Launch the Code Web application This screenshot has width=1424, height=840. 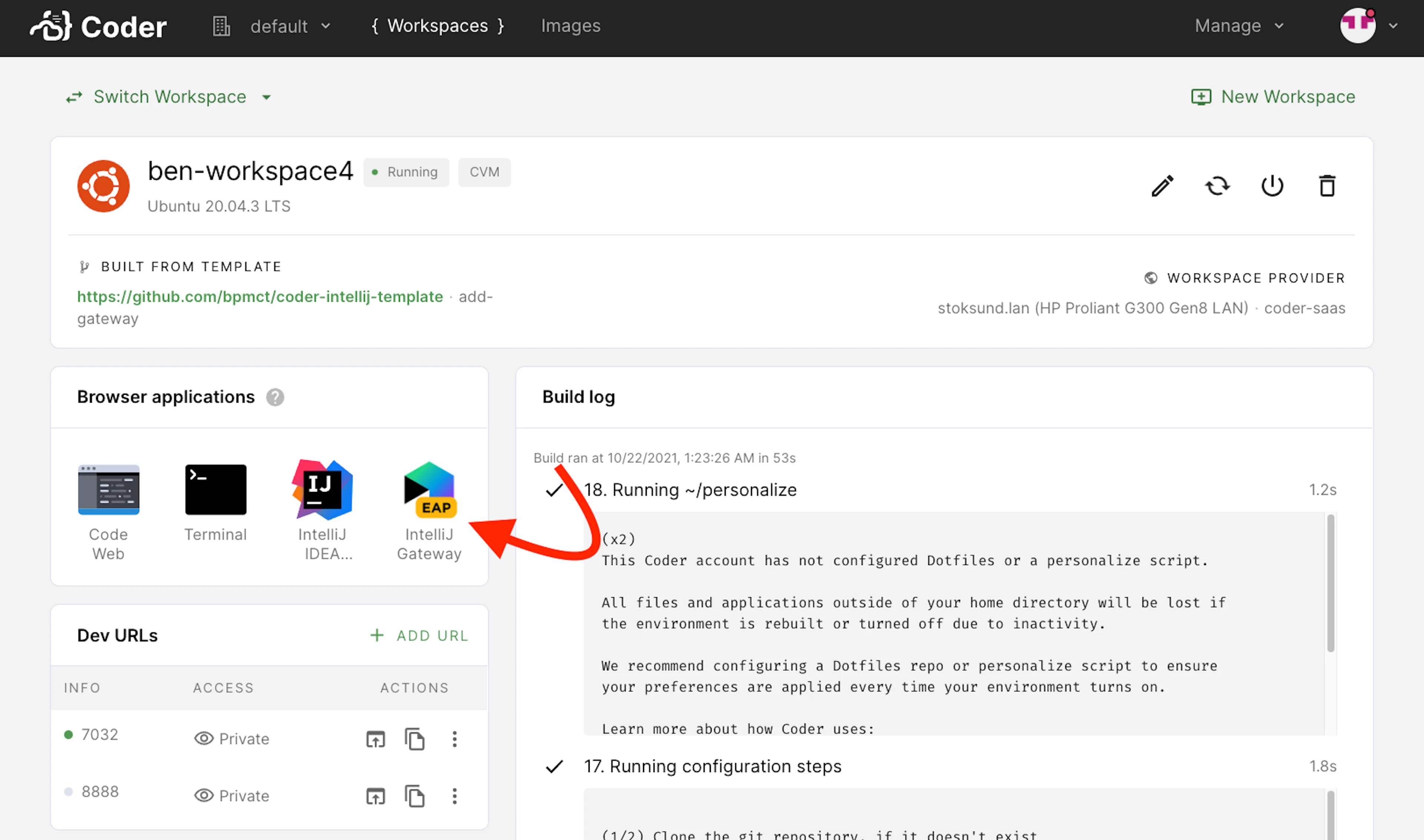click(108, 512)
